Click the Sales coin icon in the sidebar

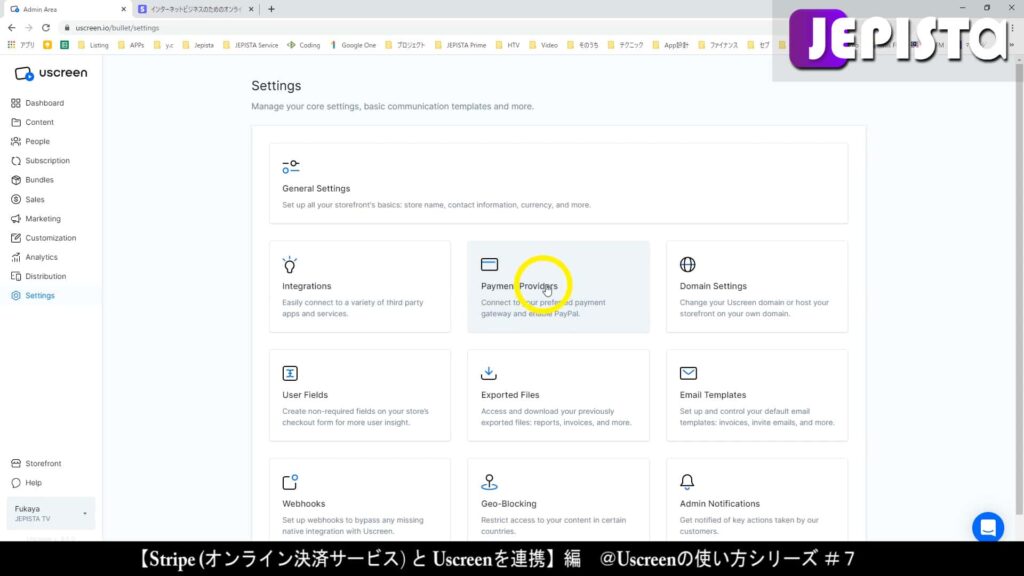(16, 199)
